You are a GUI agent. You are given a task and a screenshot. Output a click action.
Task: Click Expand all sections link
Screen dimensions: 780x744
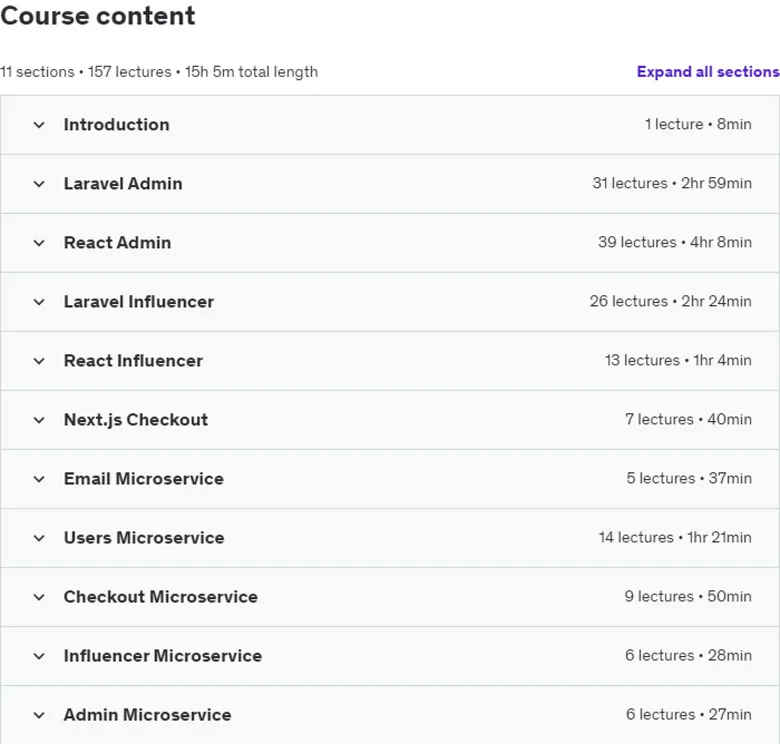tap(708, 72)
